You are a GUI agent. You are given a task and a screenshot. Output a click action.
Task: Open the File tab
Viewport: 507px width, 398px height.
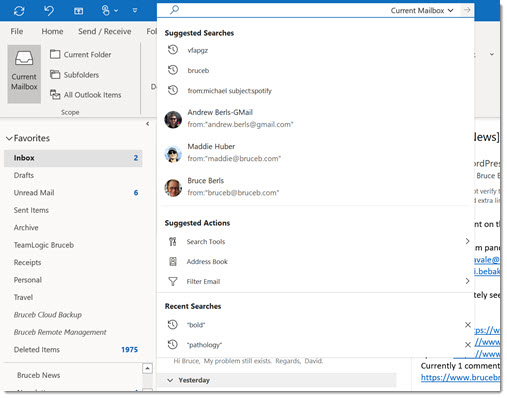coord(17,31)
